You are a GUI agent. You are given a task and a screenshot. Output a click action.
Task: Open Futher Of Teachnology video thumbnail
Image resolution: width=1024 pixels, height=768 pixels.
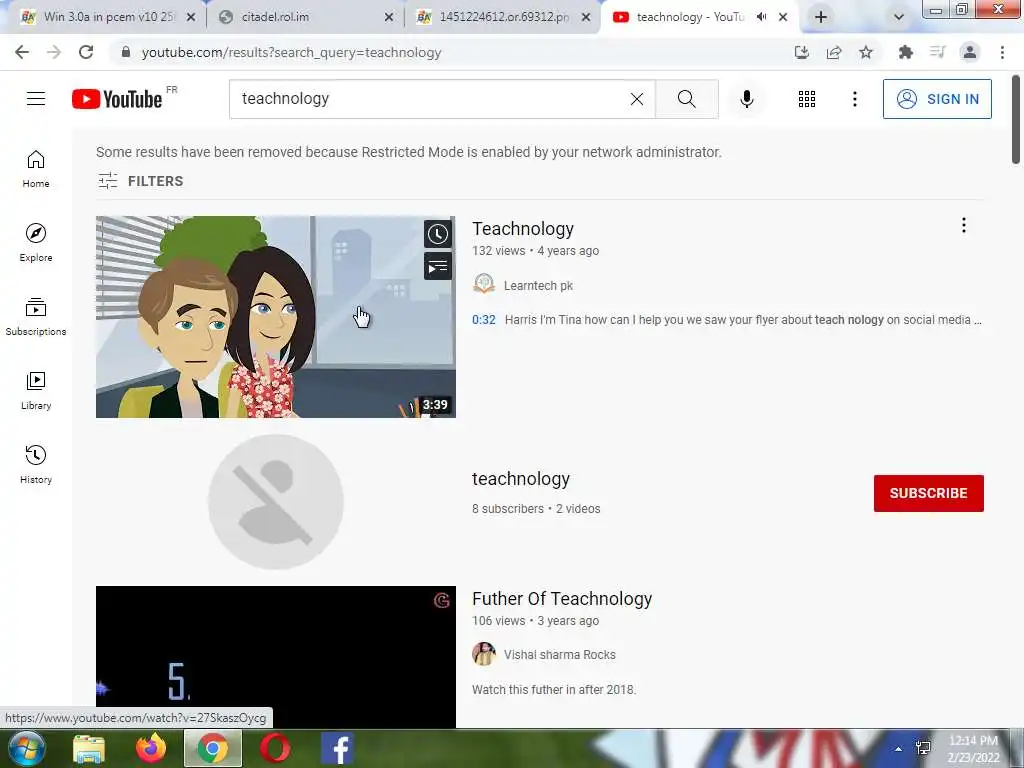tap(276, 656)
